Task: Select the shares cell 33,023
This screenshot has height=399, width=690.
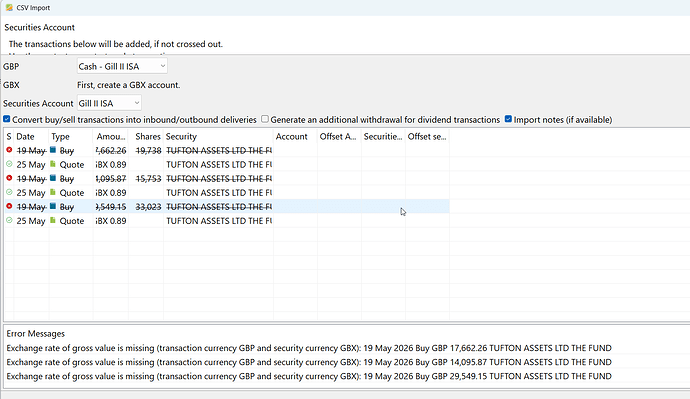Action: pos(148,207)
